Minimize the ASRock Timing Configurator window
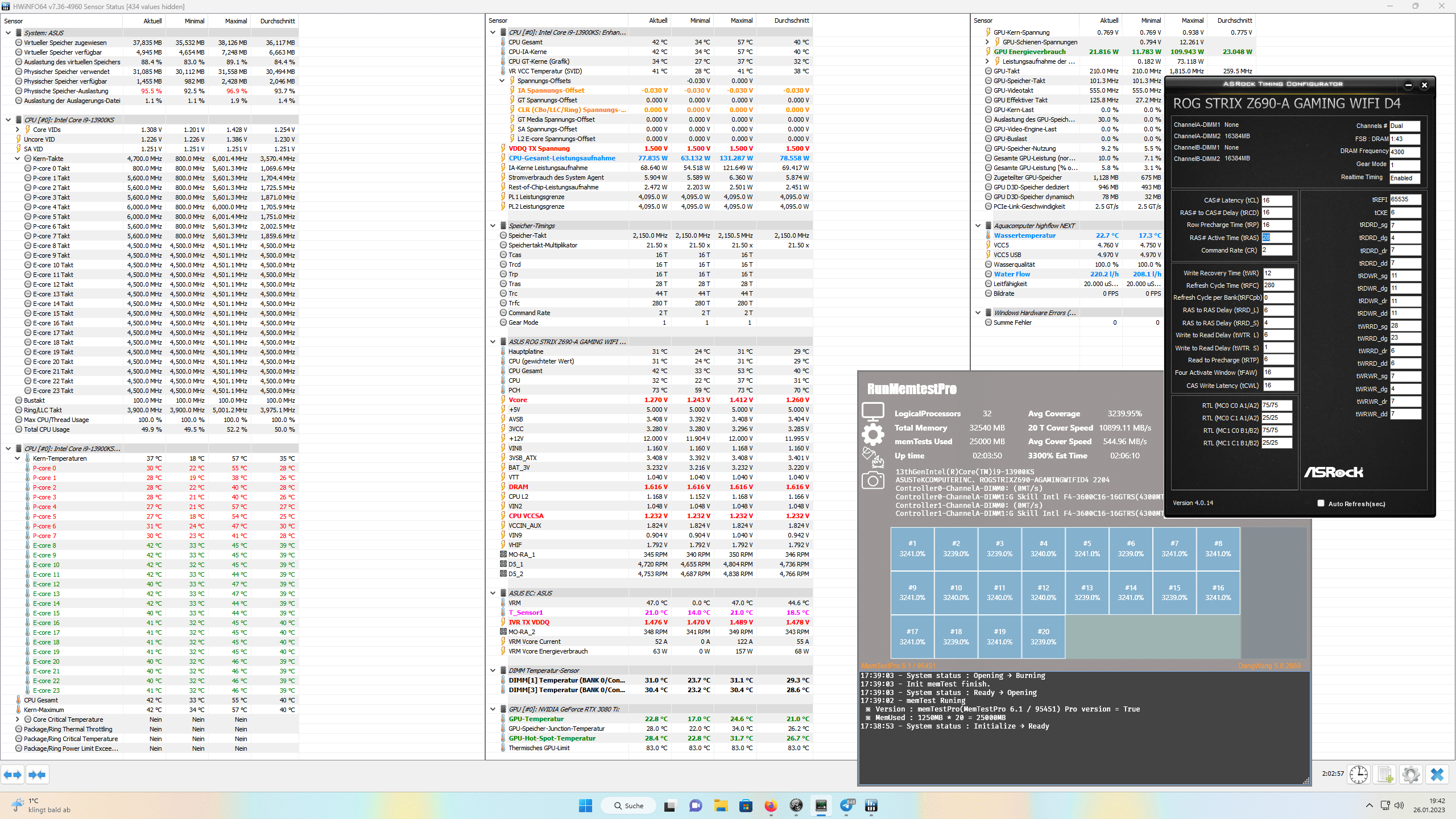1456x819 pixels. [x=1408, y=85]
